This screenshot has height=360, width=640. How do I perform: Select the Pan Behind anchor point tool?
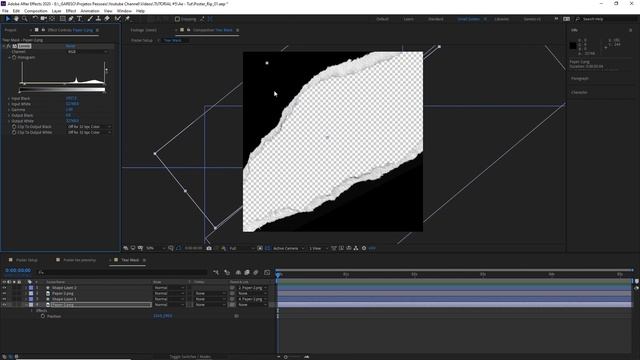pos(52,19)
